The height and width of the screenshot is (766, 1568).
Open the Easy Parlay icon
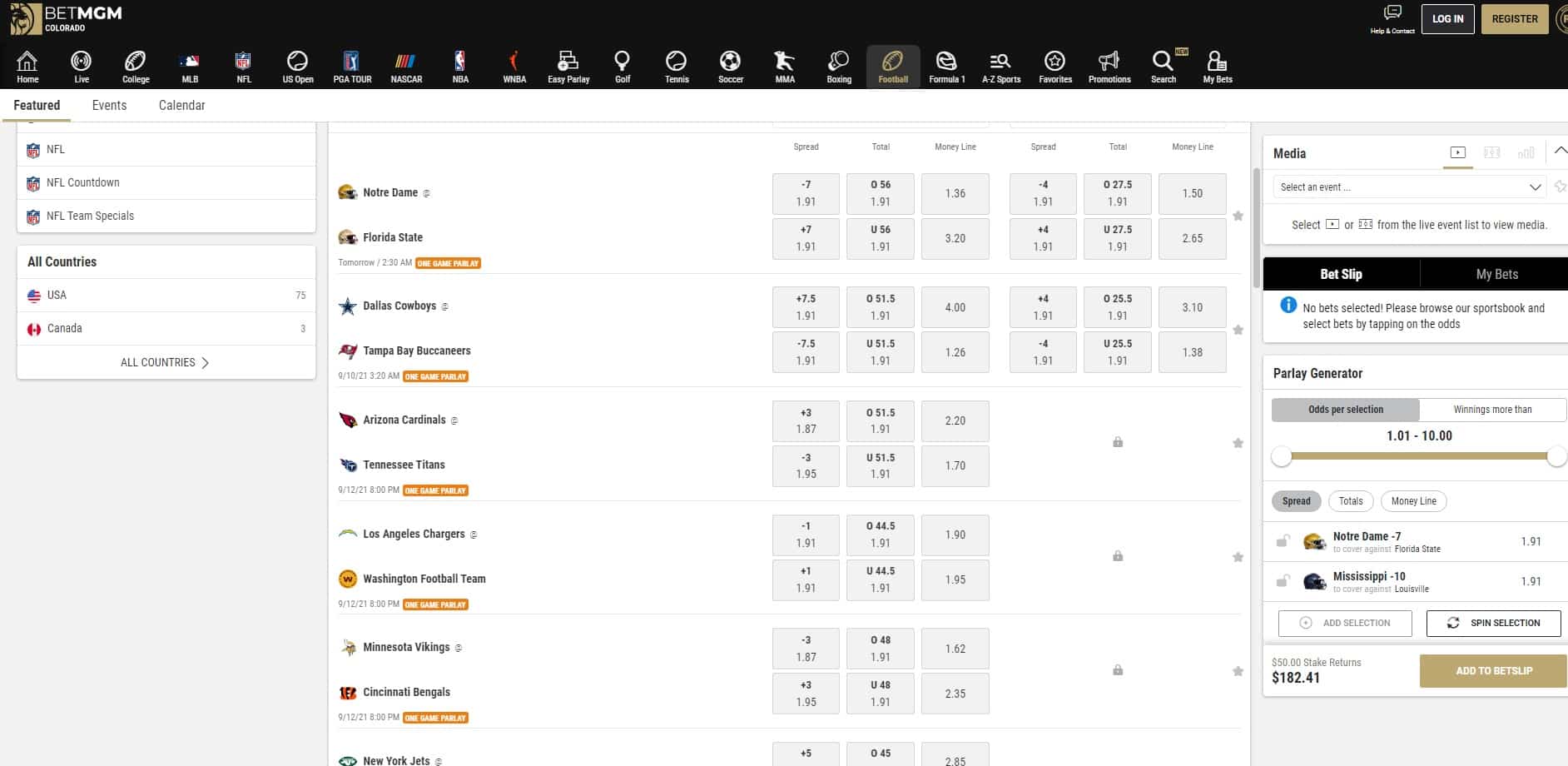568,67
